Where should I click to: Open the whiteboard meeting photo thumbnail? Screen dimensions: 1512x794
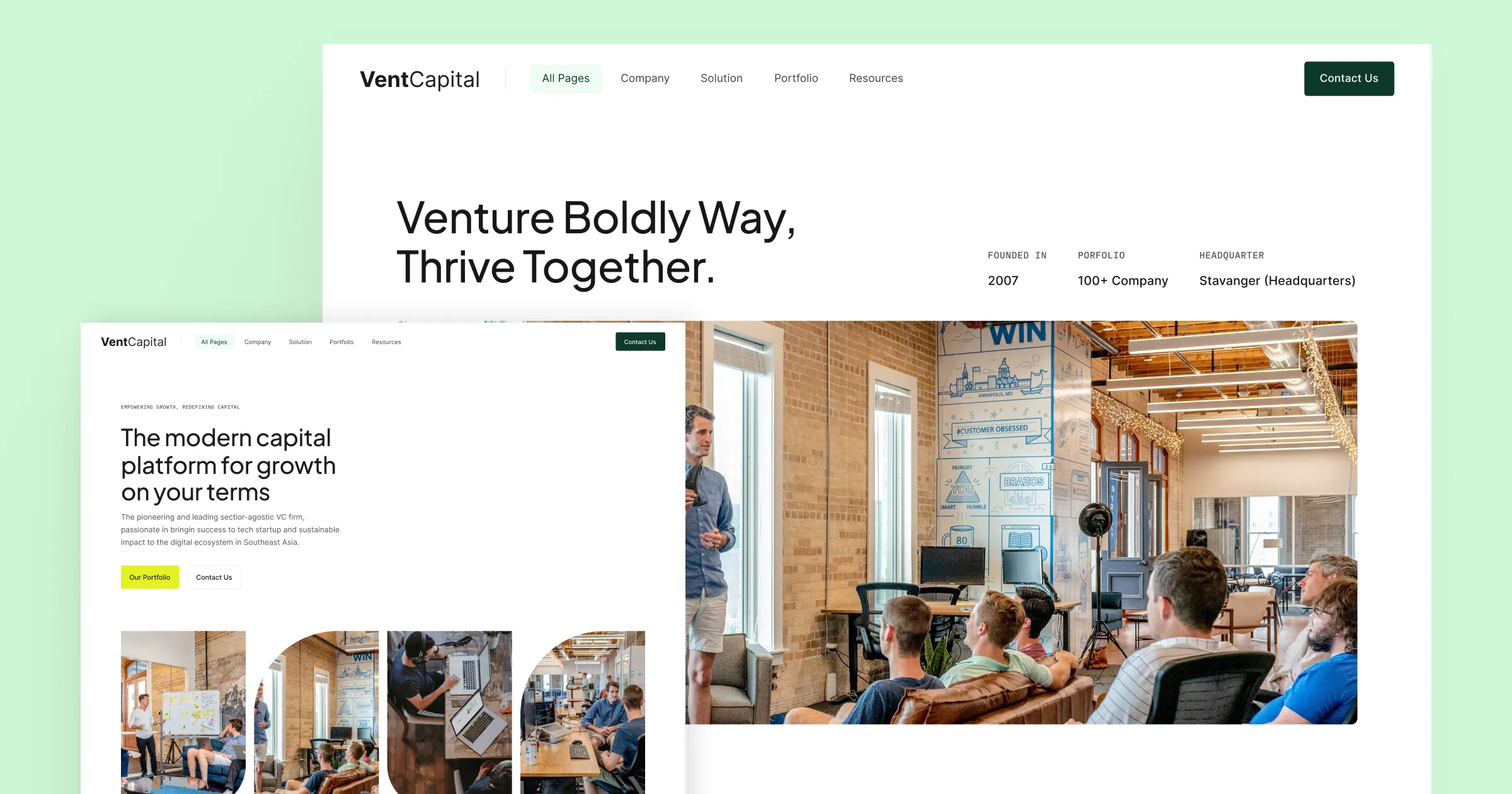183,712
